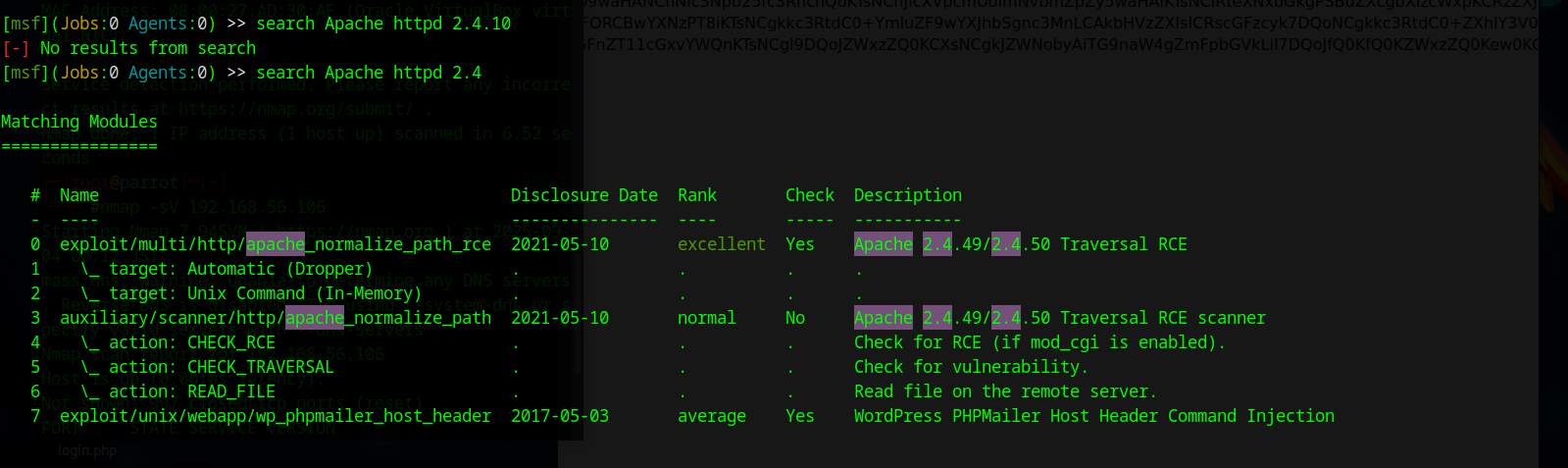Click 'Check for RCE (if mod_cgi is enabled)' text
This screenshot has width=1568, height=468.
coord(1040,342)
